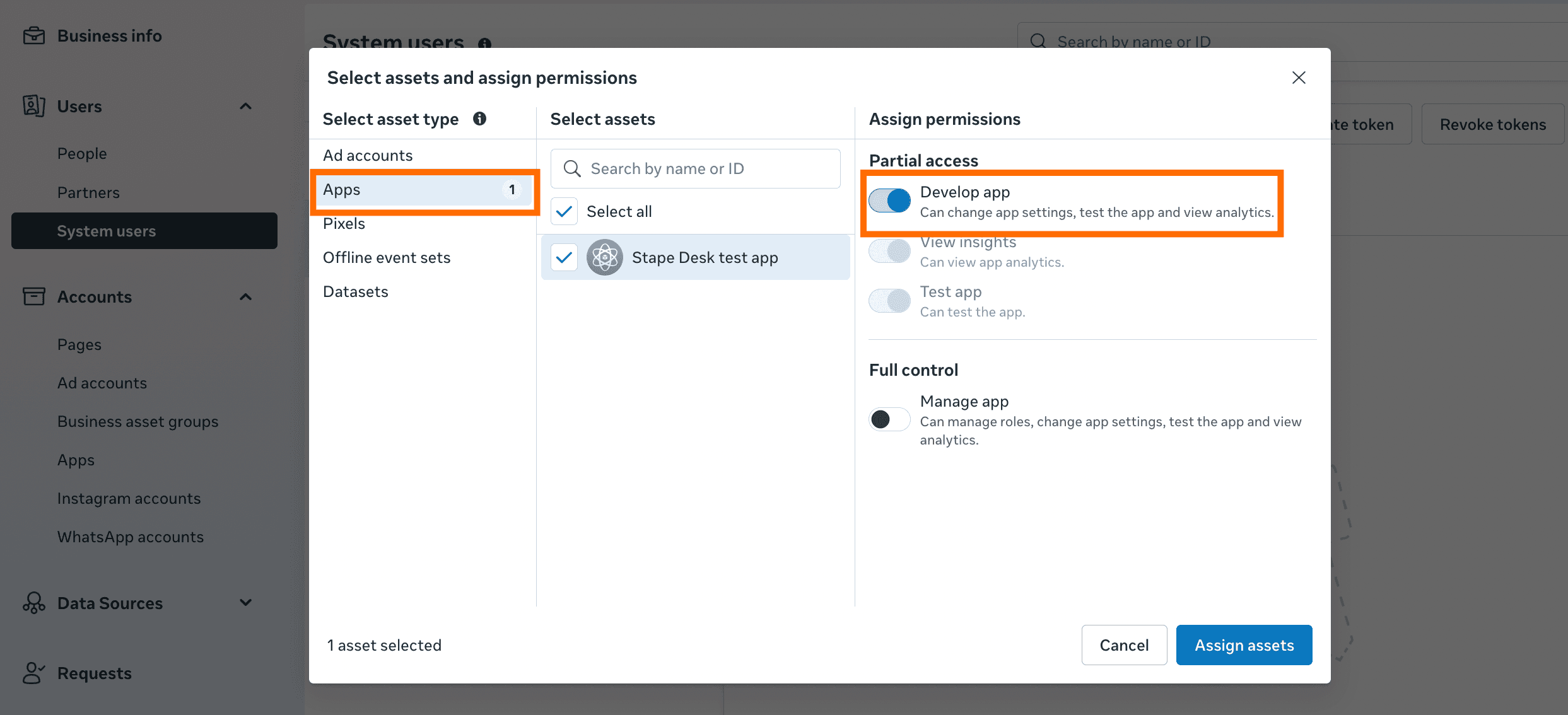
Task: Collapse the Users section chevron
Action: [246, 106]
